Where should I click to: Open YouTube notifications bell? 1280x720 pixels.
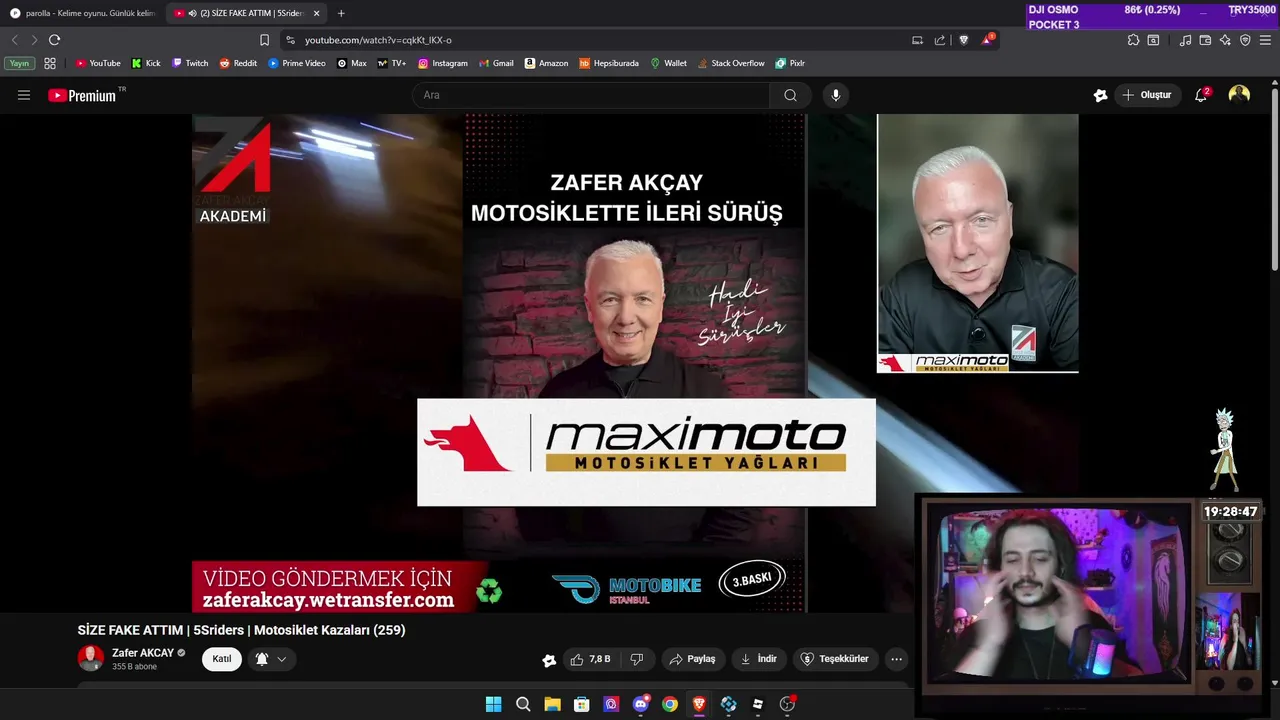[1201, 95]
